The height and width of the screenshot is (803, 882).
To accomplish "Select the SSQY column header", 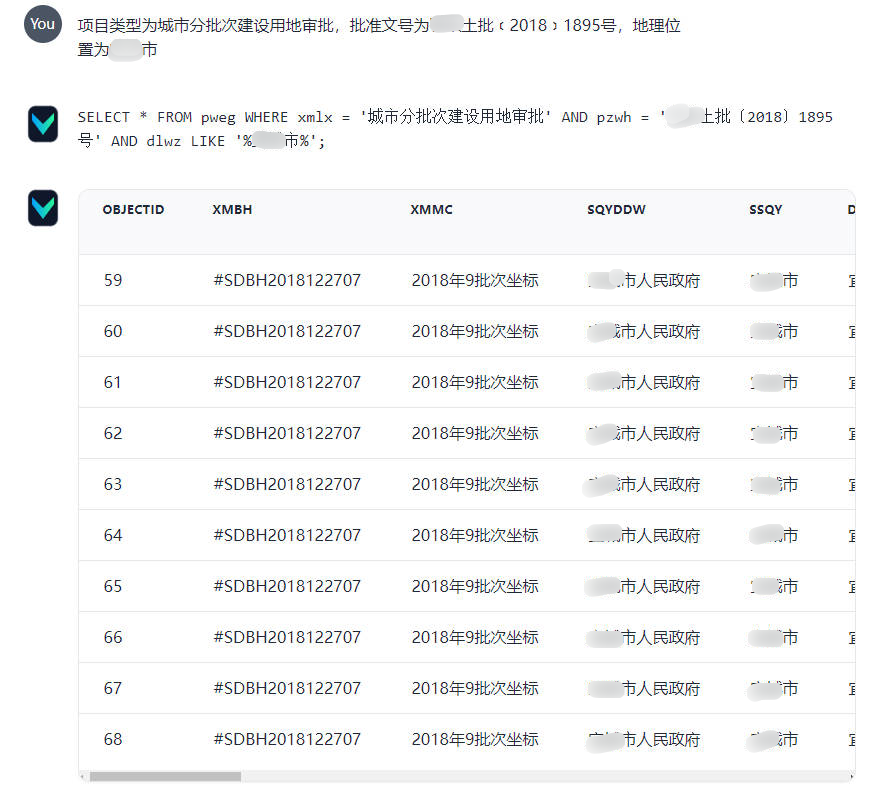I will click(766, 210).
